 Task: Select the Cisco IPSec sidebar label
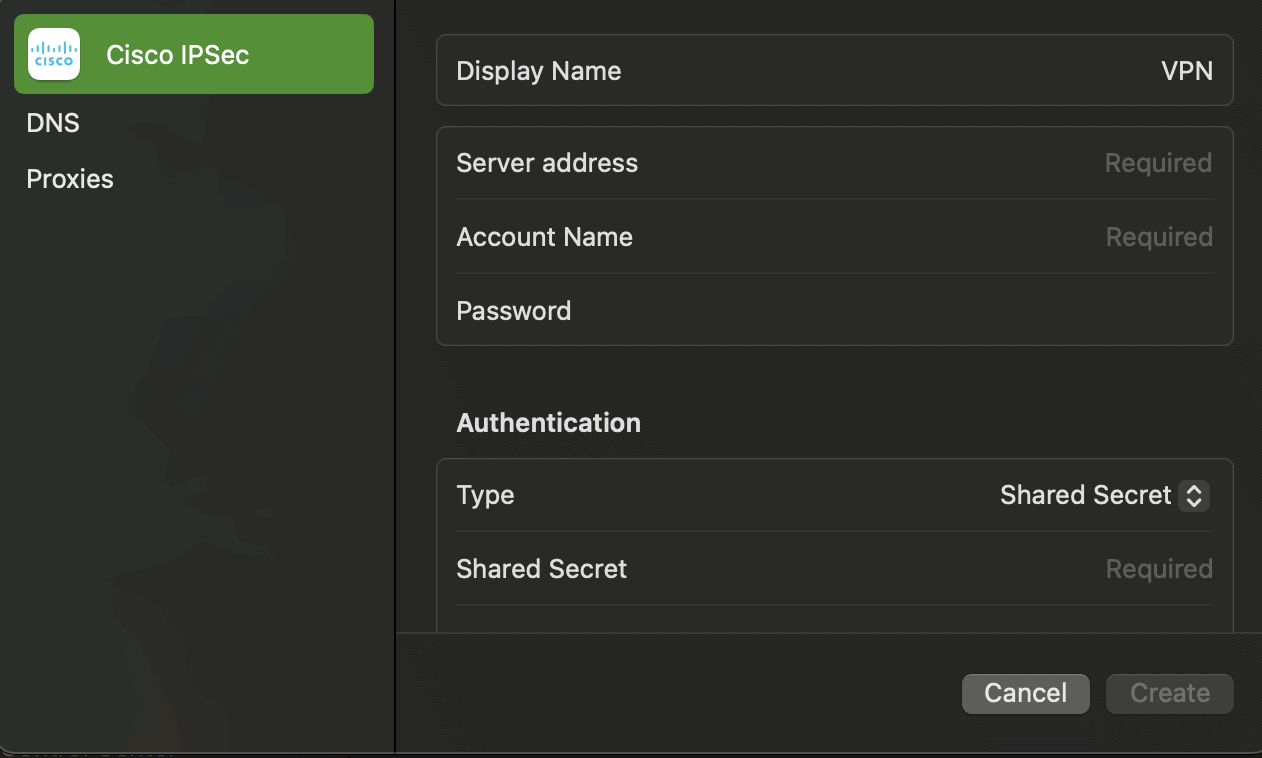pyautogui.click(x=178, y=55)
